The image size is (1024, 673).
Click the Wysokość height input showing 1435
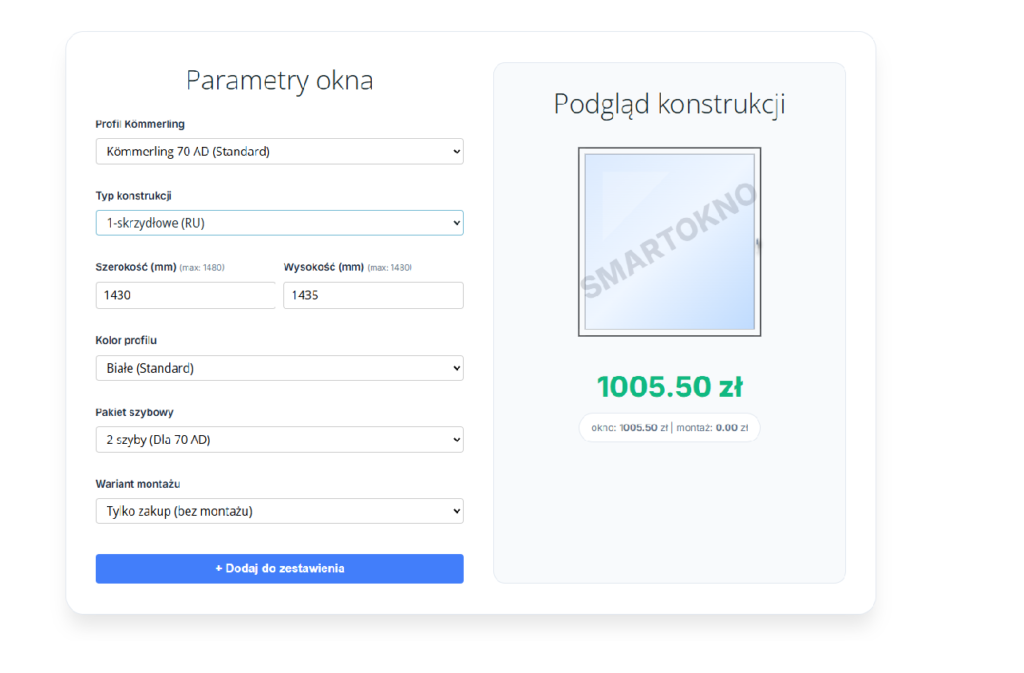pyautogui.click(x=372, y=295)
